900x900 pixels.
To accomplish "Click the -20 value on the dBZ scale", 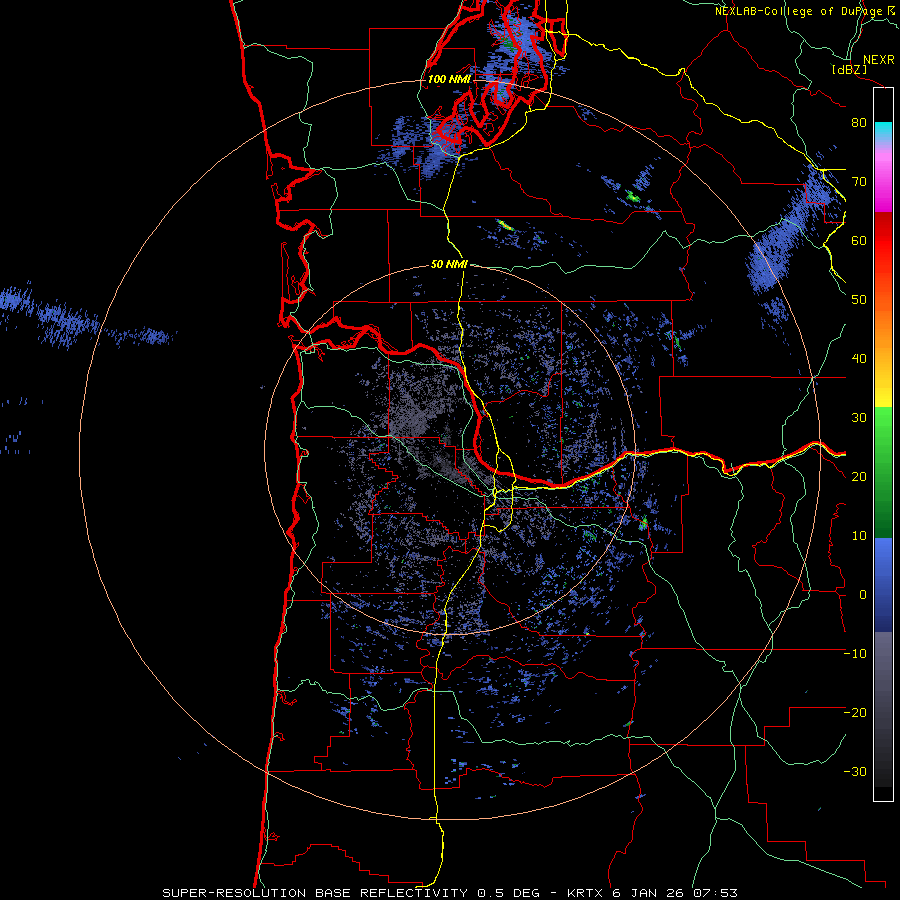I will click(855, 713).
